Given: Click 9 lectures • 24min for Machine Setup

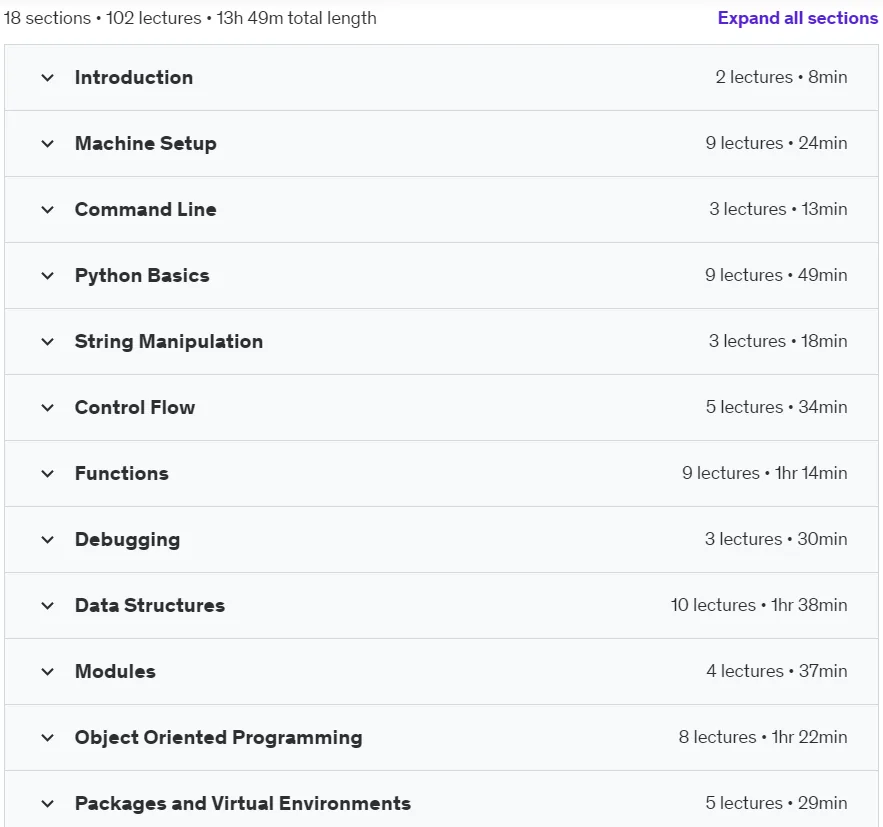Looking at the screenshot, I should [776, 143].
